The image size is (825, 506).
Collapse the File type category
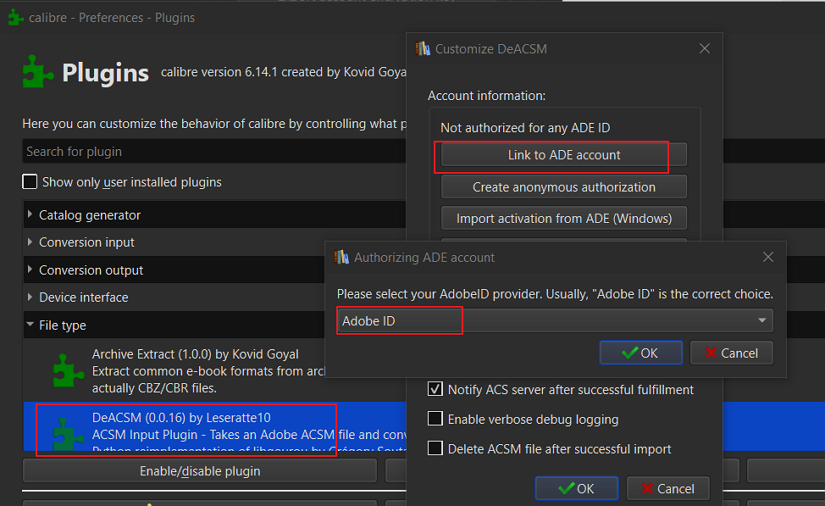point(30,325)
